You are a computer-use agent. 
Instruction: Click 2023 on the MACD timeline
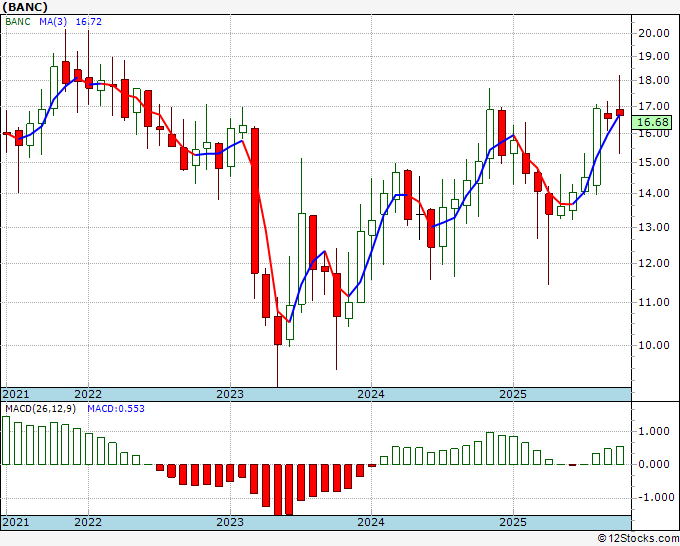point(230,522)
